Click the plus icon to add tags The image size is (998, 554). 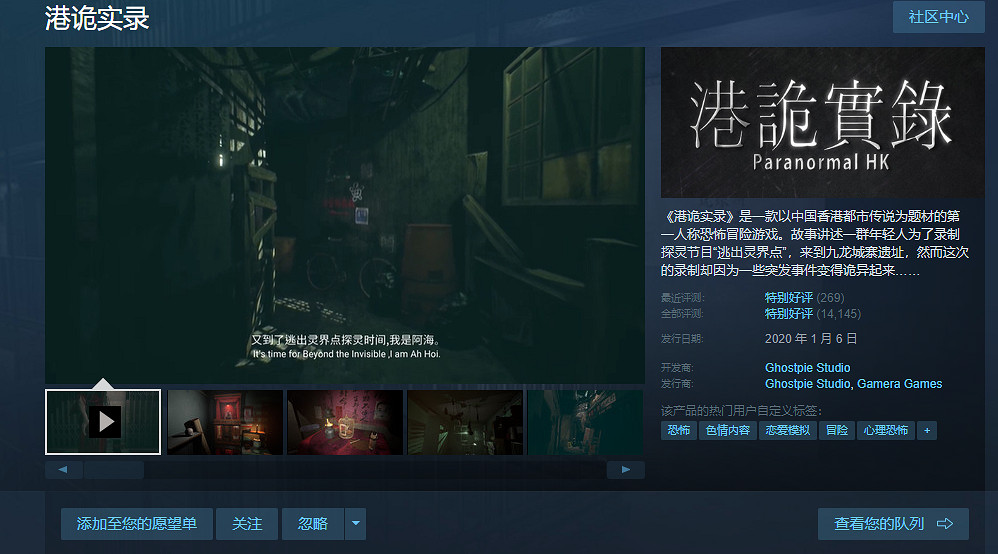927,430
